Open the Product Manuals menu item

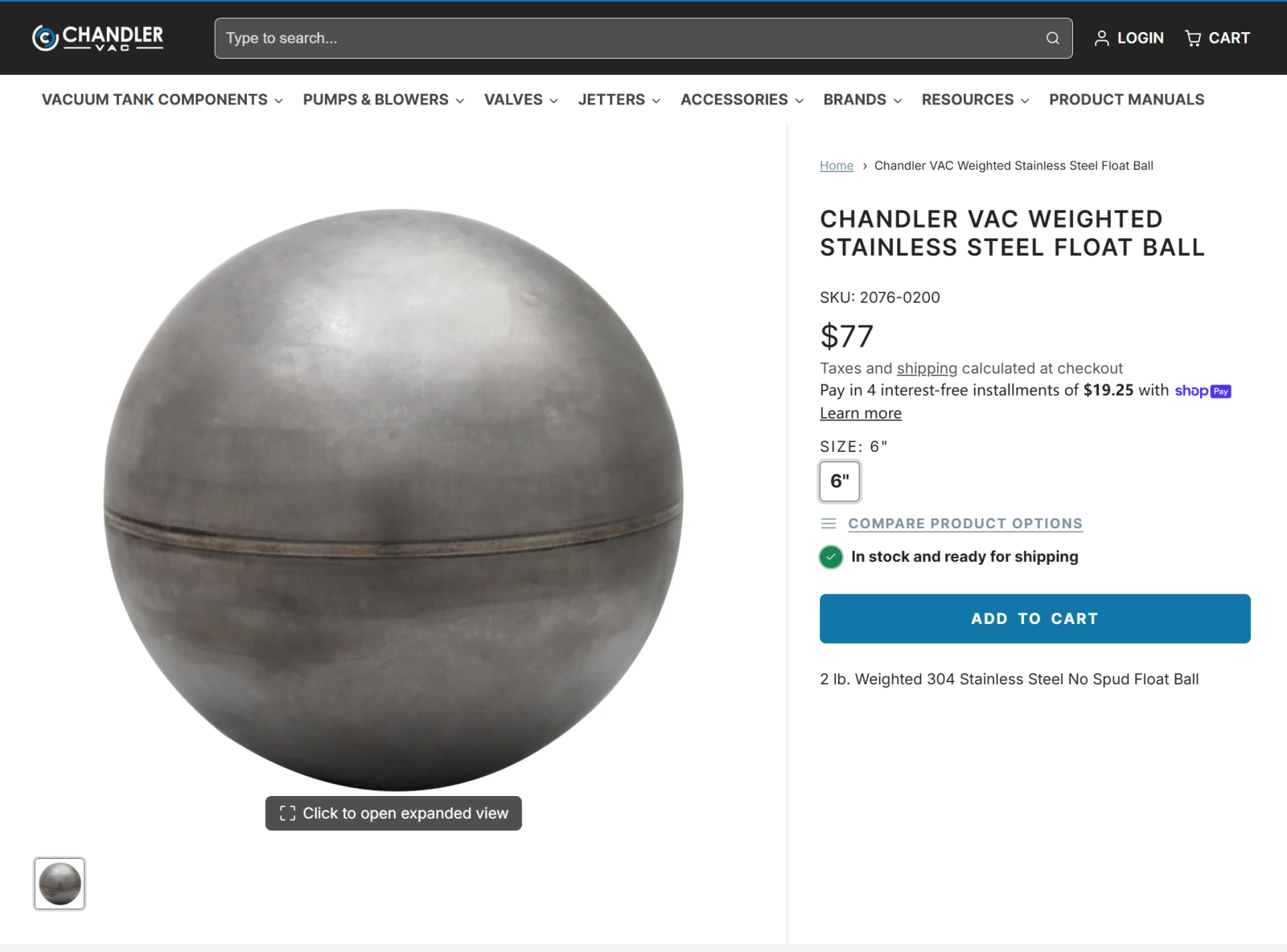tap(1126, 100)
